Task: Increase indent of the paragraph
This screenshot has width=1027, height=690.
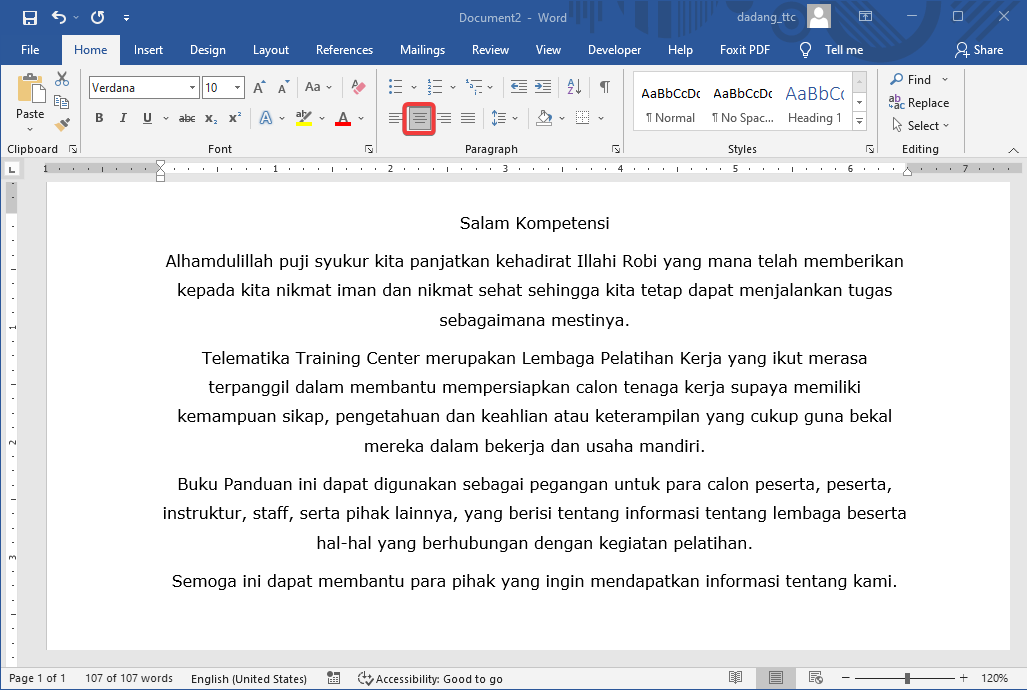Action: tap(543, 87)
